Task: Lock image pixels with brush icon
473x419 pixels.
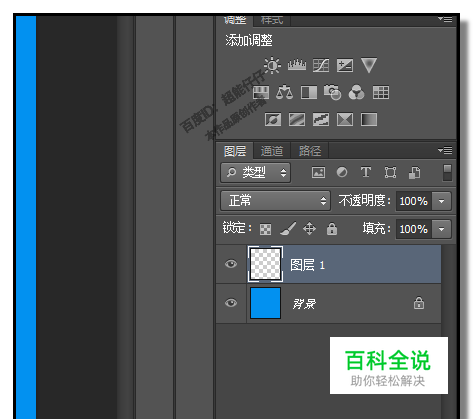Action: coord(288,229)
